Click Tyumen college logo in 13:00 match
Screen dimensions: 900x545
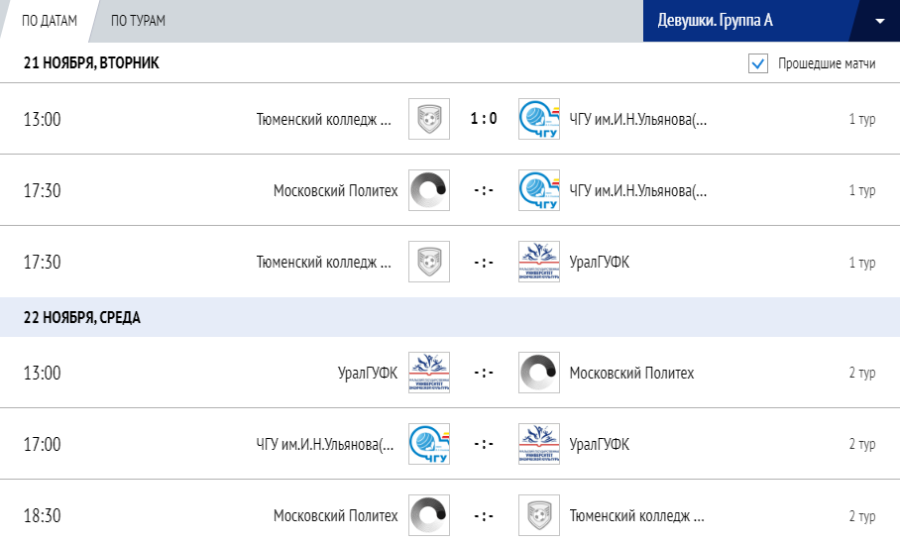(x=429, y=119)
